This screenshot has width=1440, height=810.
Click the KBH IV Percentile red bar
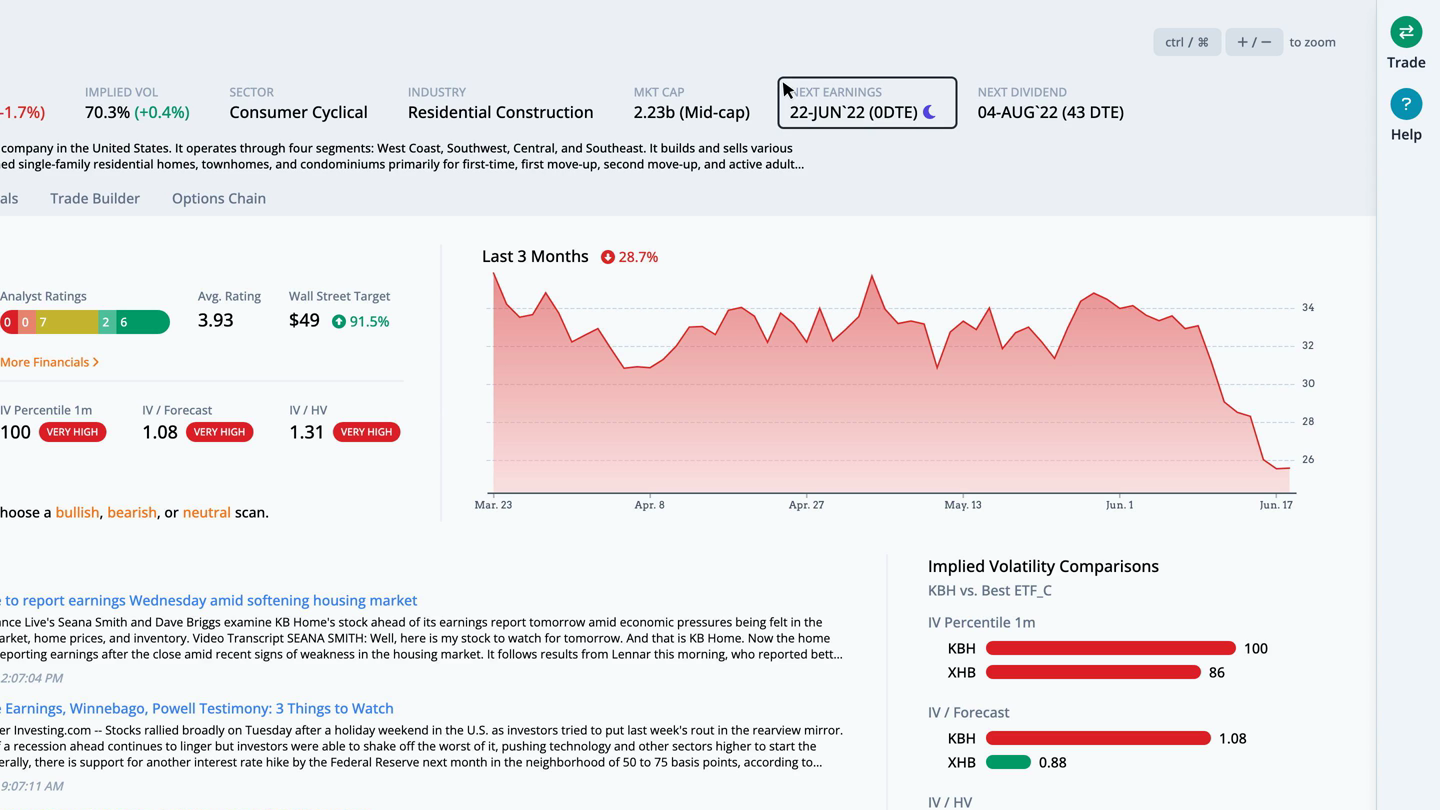pyautogui.click(x=1111, y=648)
